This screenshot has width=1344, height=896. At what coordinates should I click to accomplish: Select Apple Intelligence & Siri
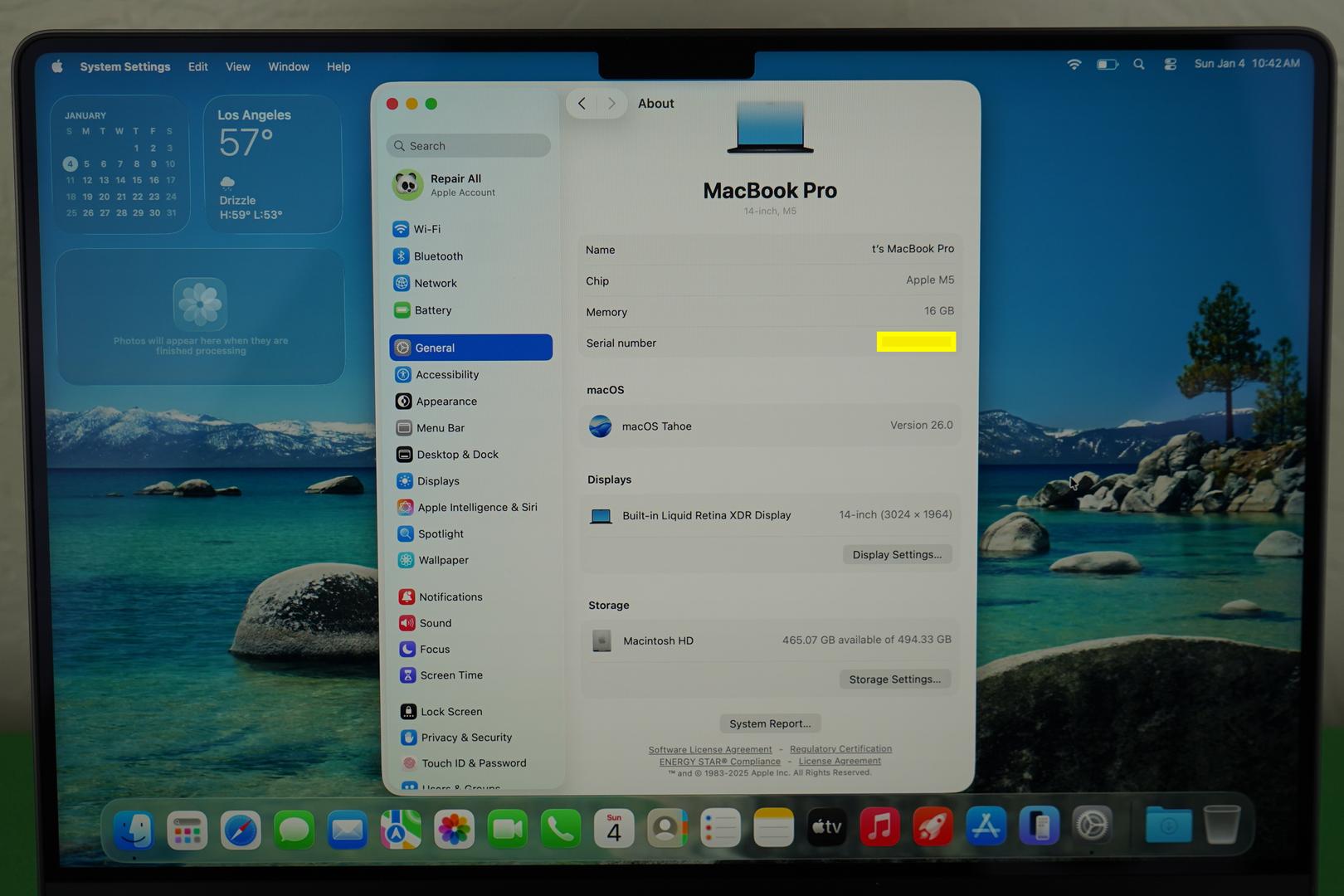tap(476, 507)
